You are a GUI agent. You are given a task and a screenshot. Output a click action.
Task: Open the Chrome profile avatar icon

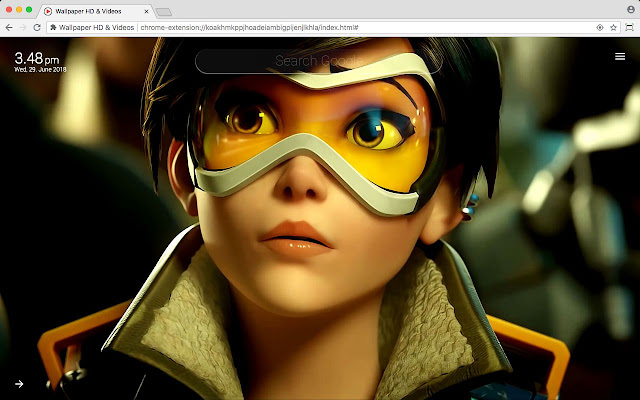(631, 9)
